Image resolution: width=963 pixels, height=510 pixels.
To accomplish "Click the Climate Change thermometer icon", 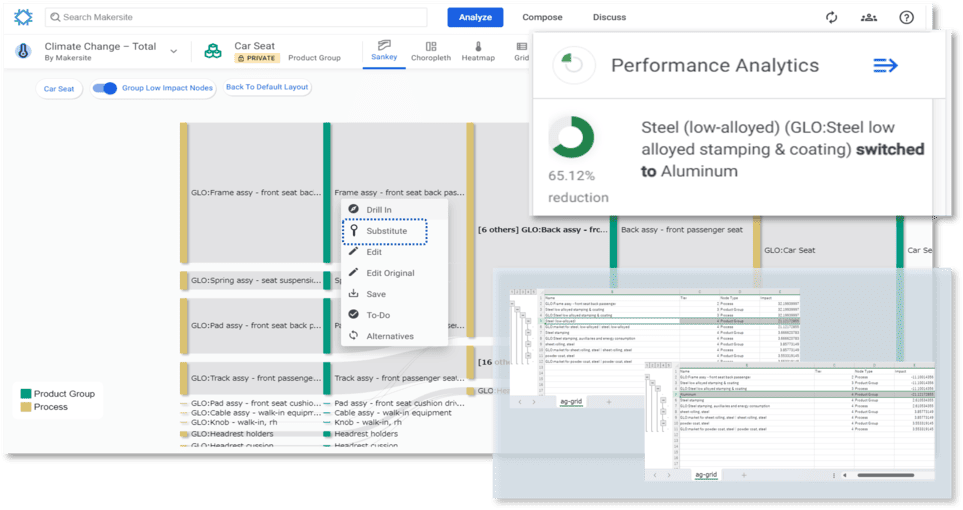I will (x=24, y=51).
